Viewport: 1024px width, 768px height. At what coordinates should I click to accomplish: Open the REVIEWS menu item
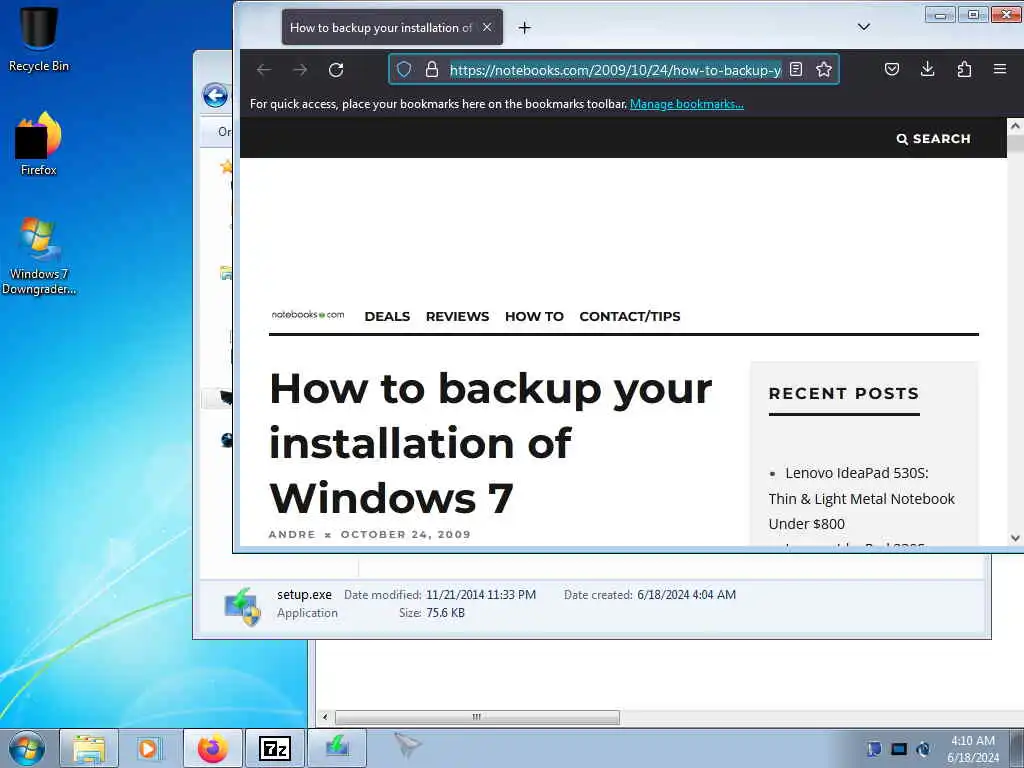[457, 317]
